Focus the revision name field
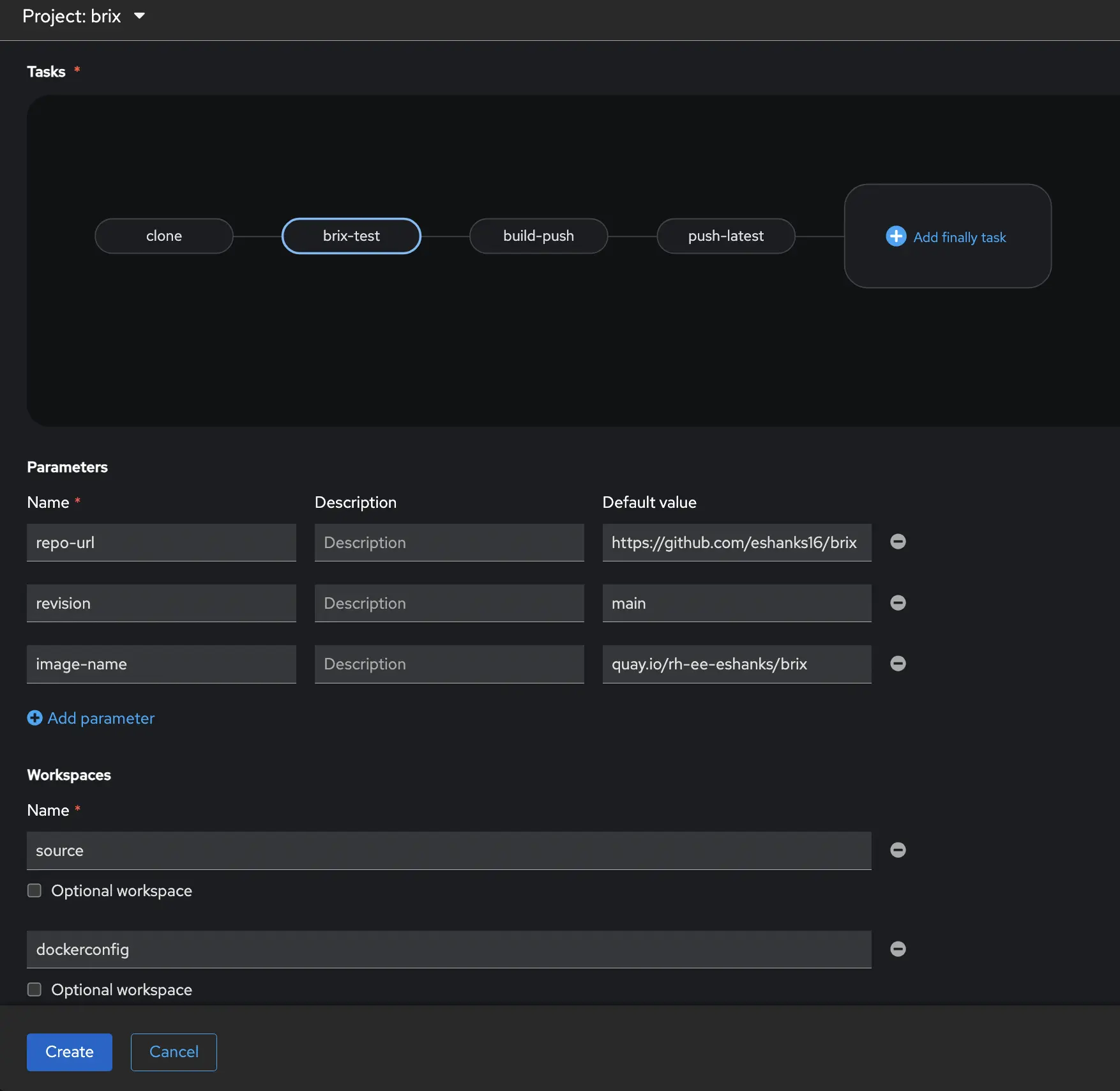 162,603
